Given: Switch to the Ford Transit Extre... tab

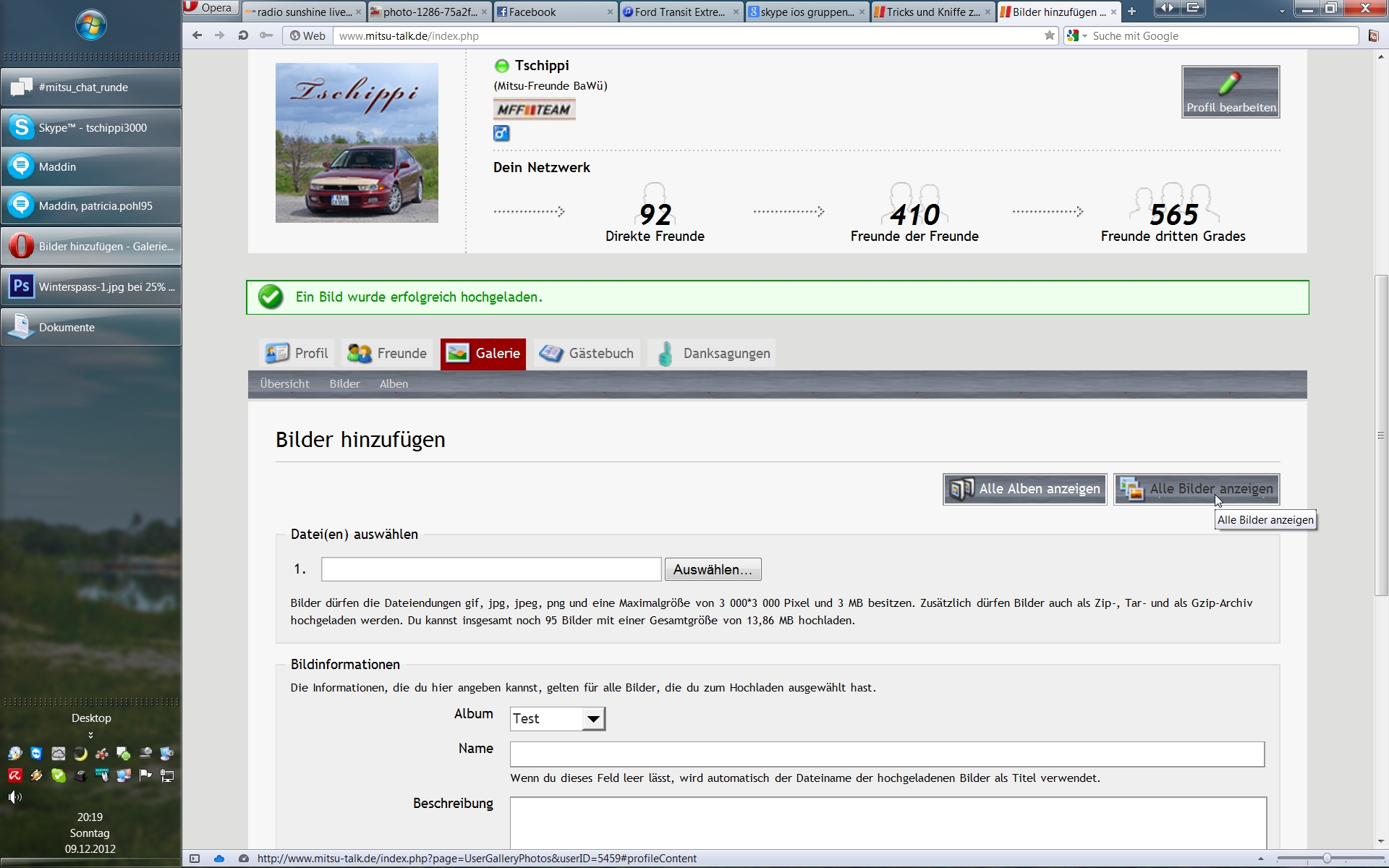Looking at the screenshot, I should tap(680, 12).
